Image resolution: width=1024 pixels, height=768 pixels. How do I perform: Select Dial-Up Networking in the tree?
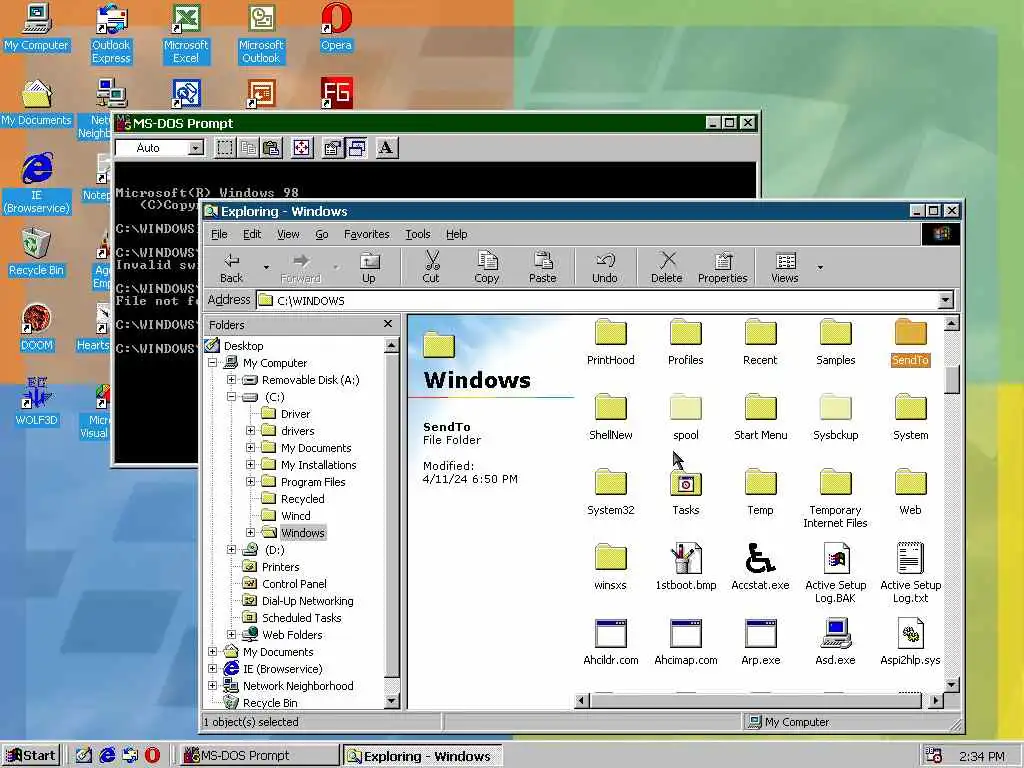(x=308, y=601)
